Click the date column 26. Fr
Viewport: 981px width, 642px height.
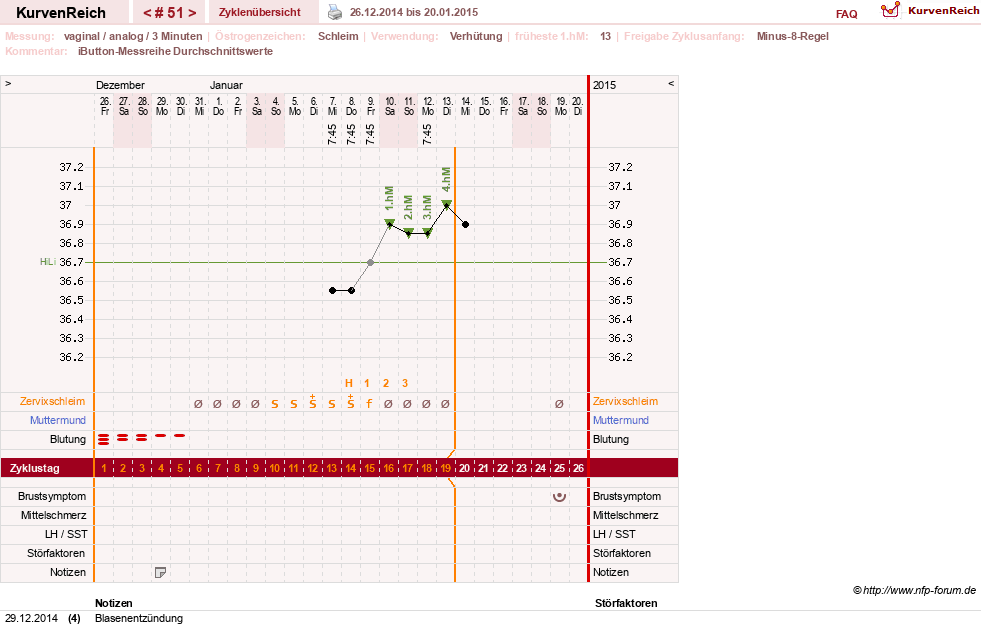(x=104, y=106)
